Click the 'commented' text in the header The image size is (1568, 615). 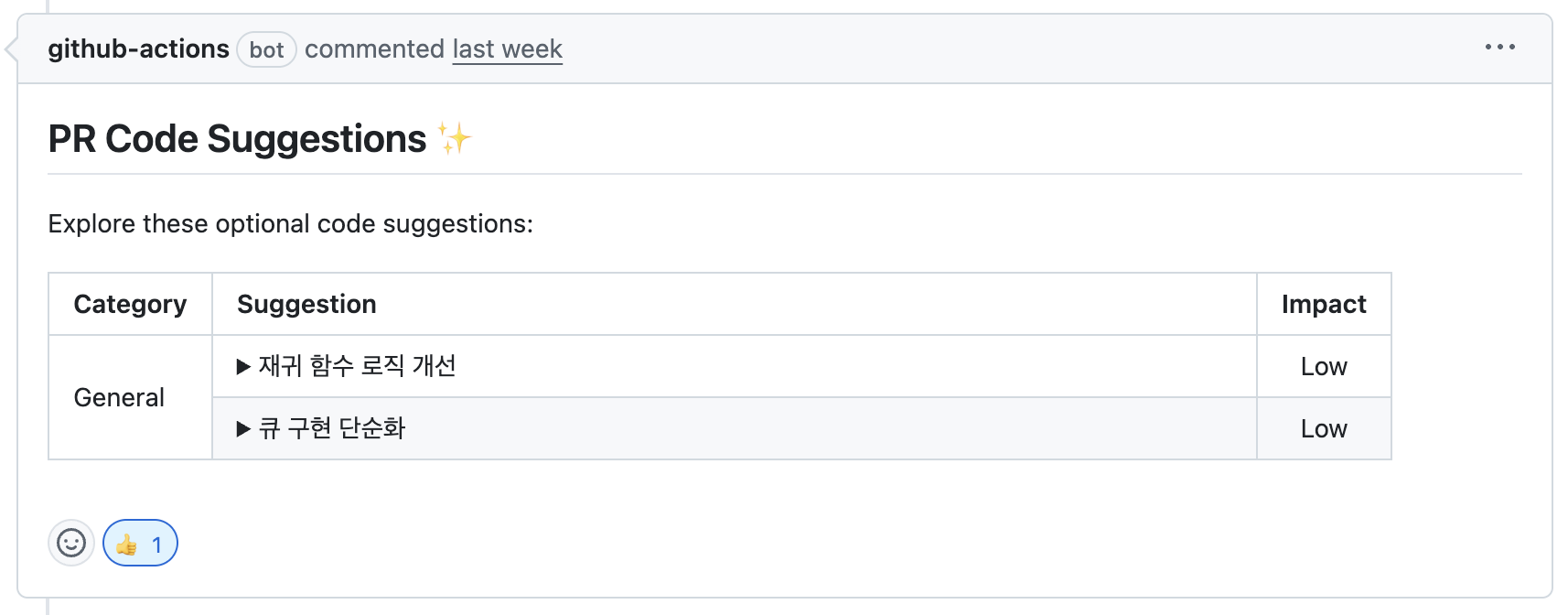tap(376, 49)
